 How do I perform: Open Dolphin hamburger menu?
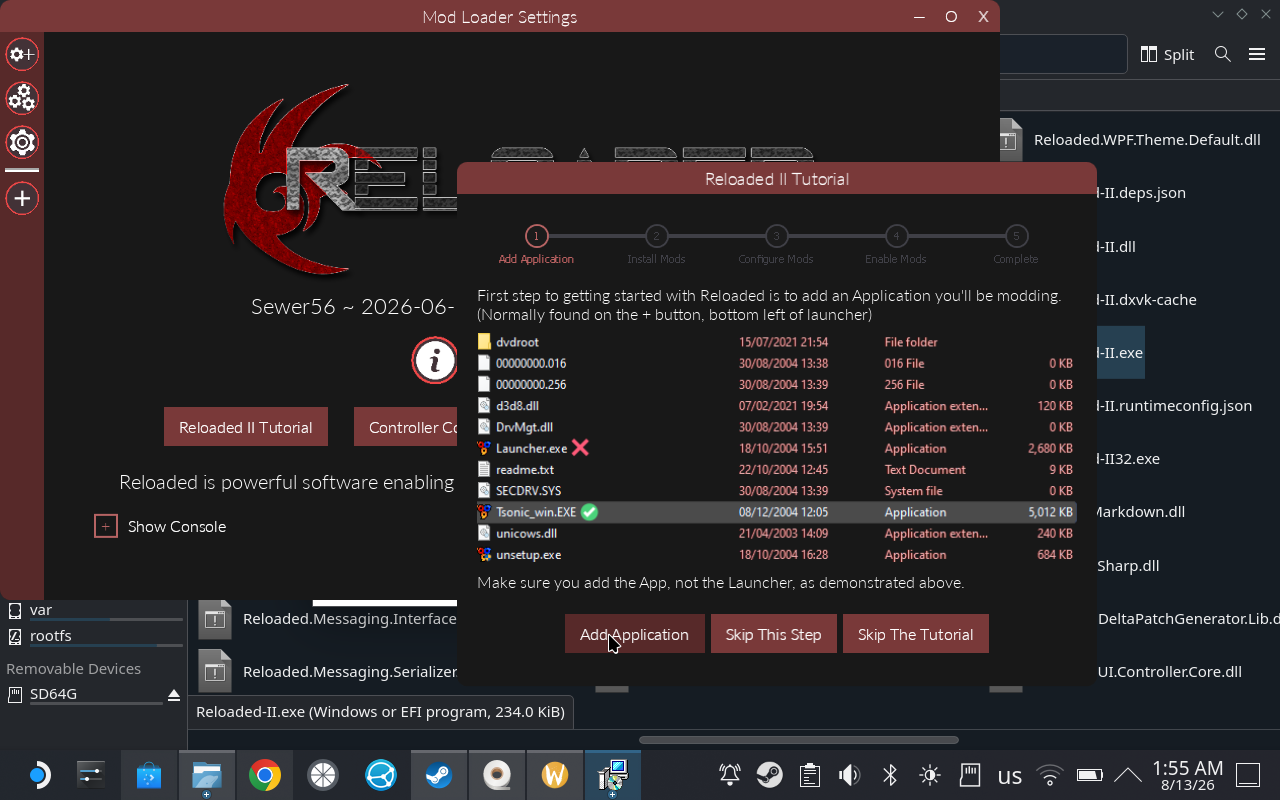tap(1257, 54)
